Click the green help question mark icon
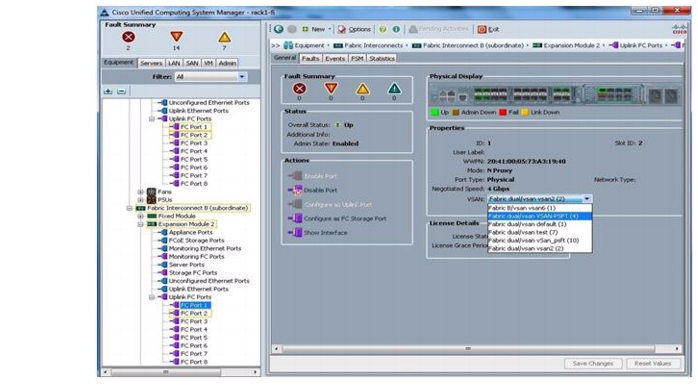The width and height of the screenshot is (698, 386). click(382, 29)
